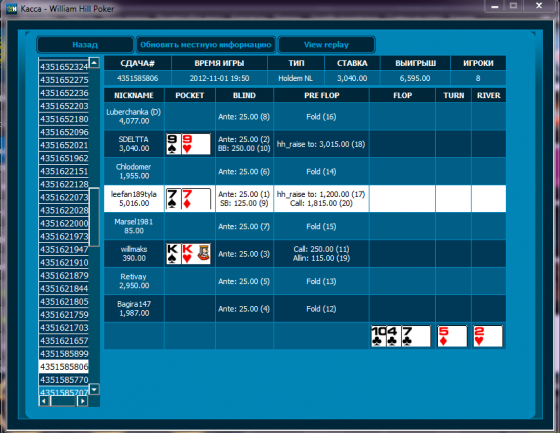The height and width of the screenshot is (433, 560).
Task: Click the NICKNAME column header
Action: pyautogui.click(x=134, y=95)
